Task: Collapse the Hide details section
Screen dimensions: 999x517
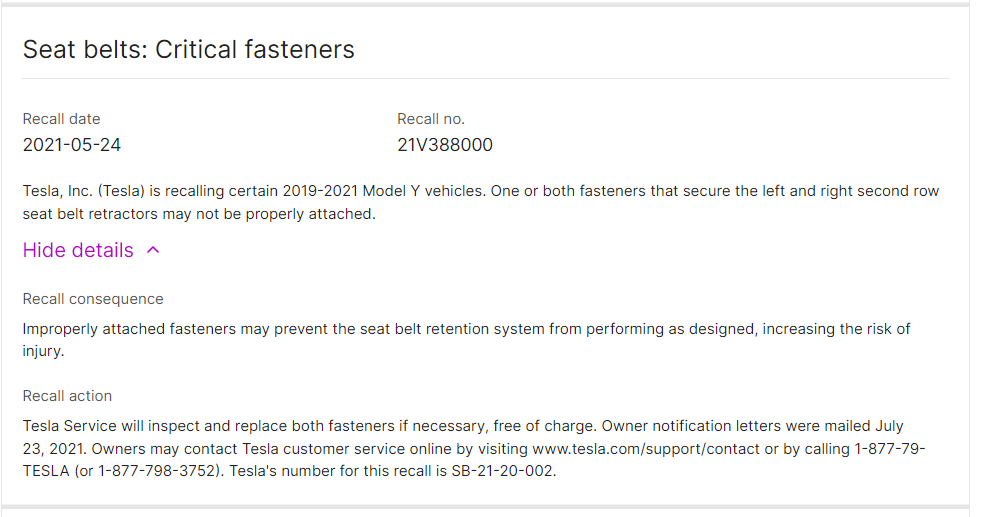Action: [78, 250]
